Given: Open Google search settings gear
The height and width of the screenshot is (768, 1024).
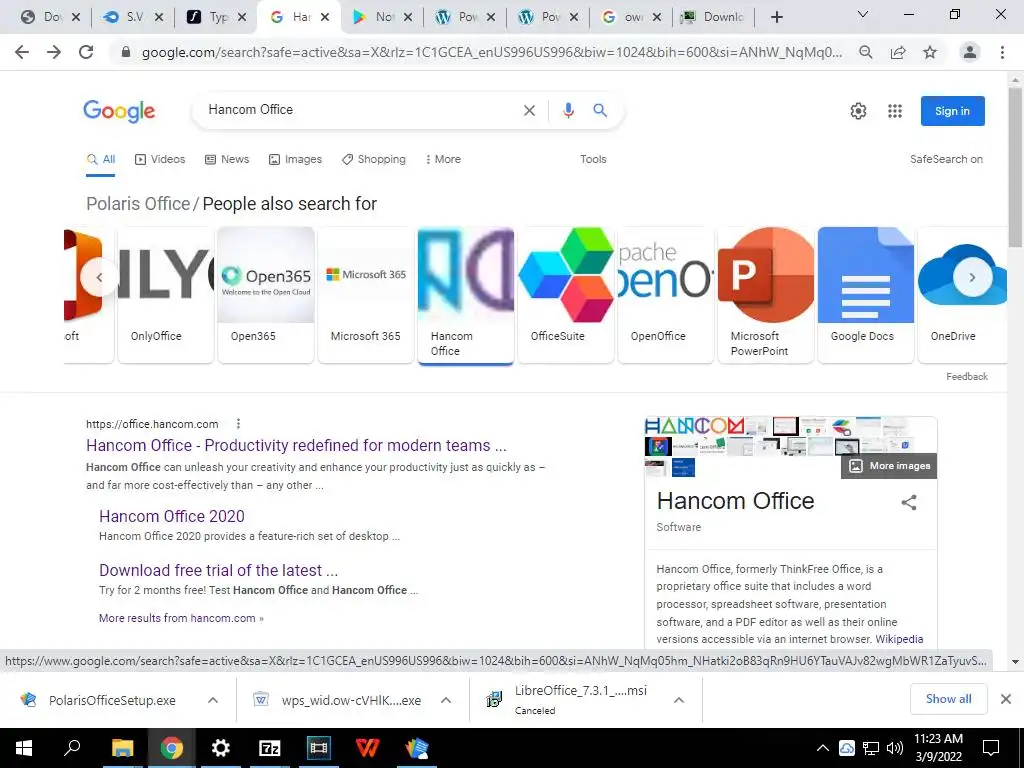Looking at the screenshot, I should 858,111.
